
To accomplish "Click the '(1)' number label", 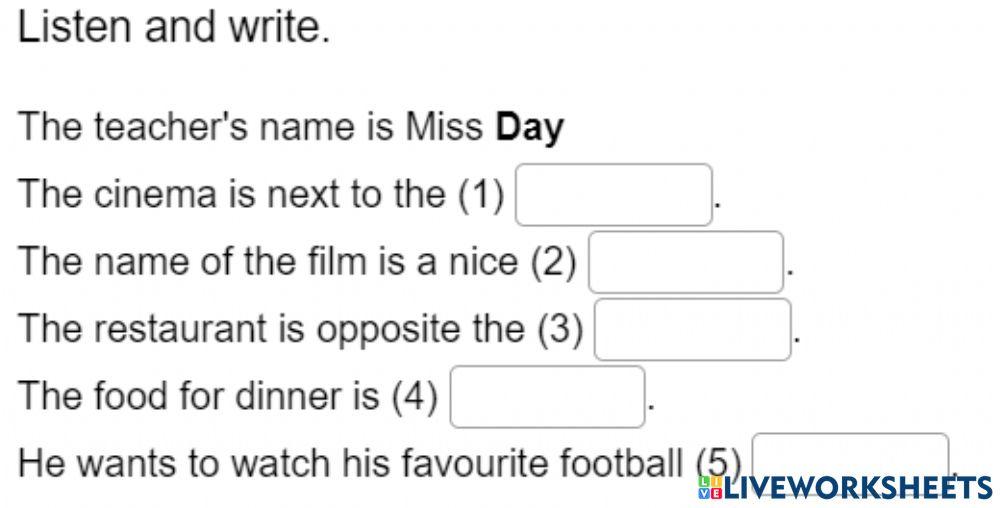I will pyautogui.click(x=481, y=194).
